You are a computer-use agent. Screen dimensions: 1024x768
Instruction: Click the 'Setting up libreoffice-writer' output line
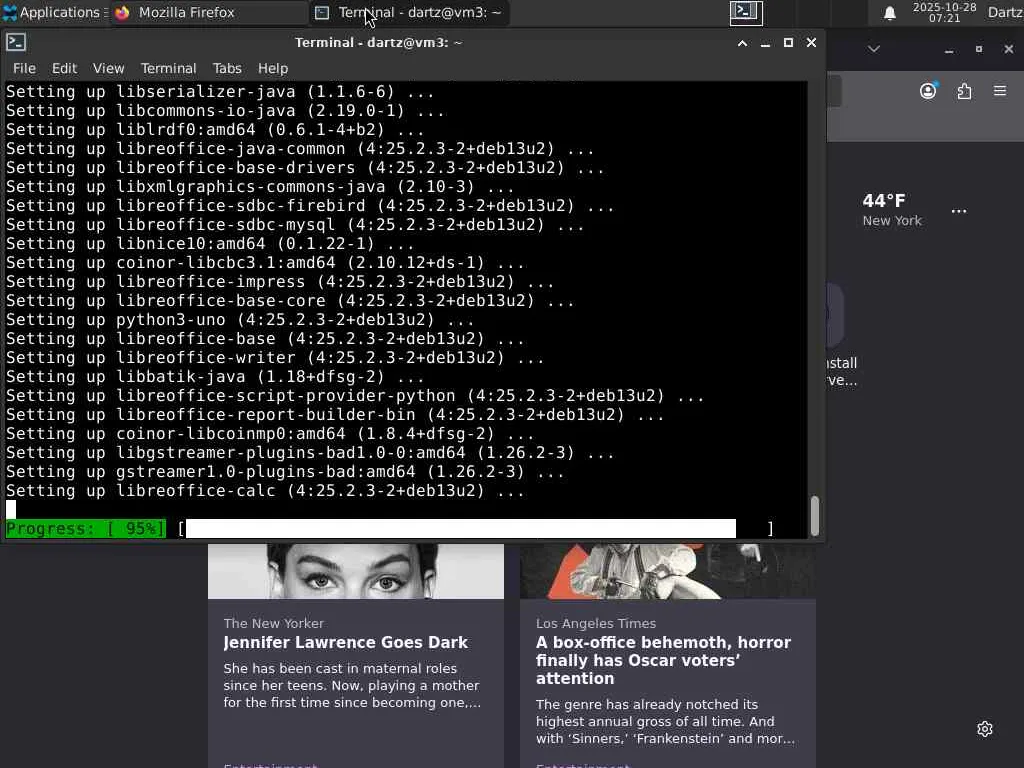275,357
